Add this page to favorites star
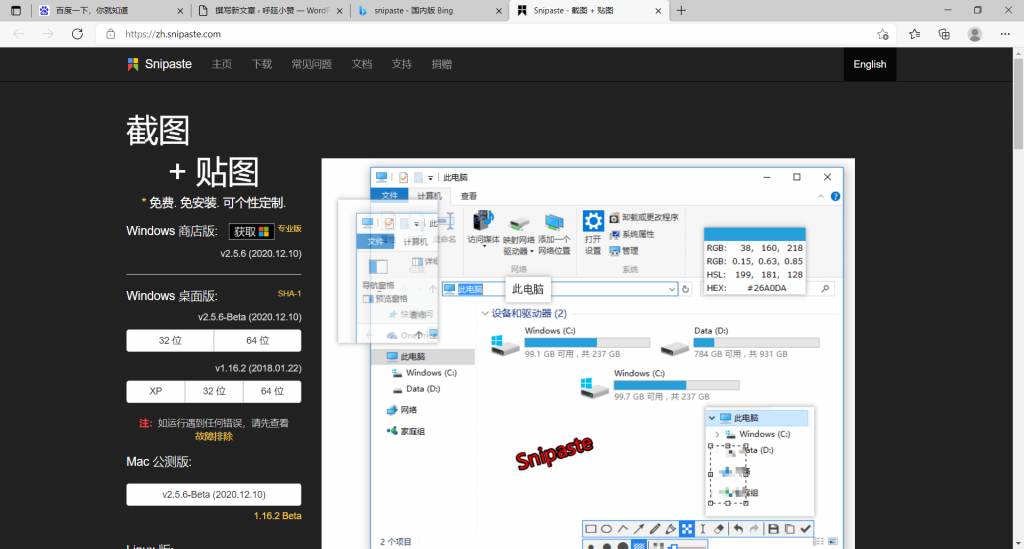1024x549 pixels. click(x=883, y=34)
